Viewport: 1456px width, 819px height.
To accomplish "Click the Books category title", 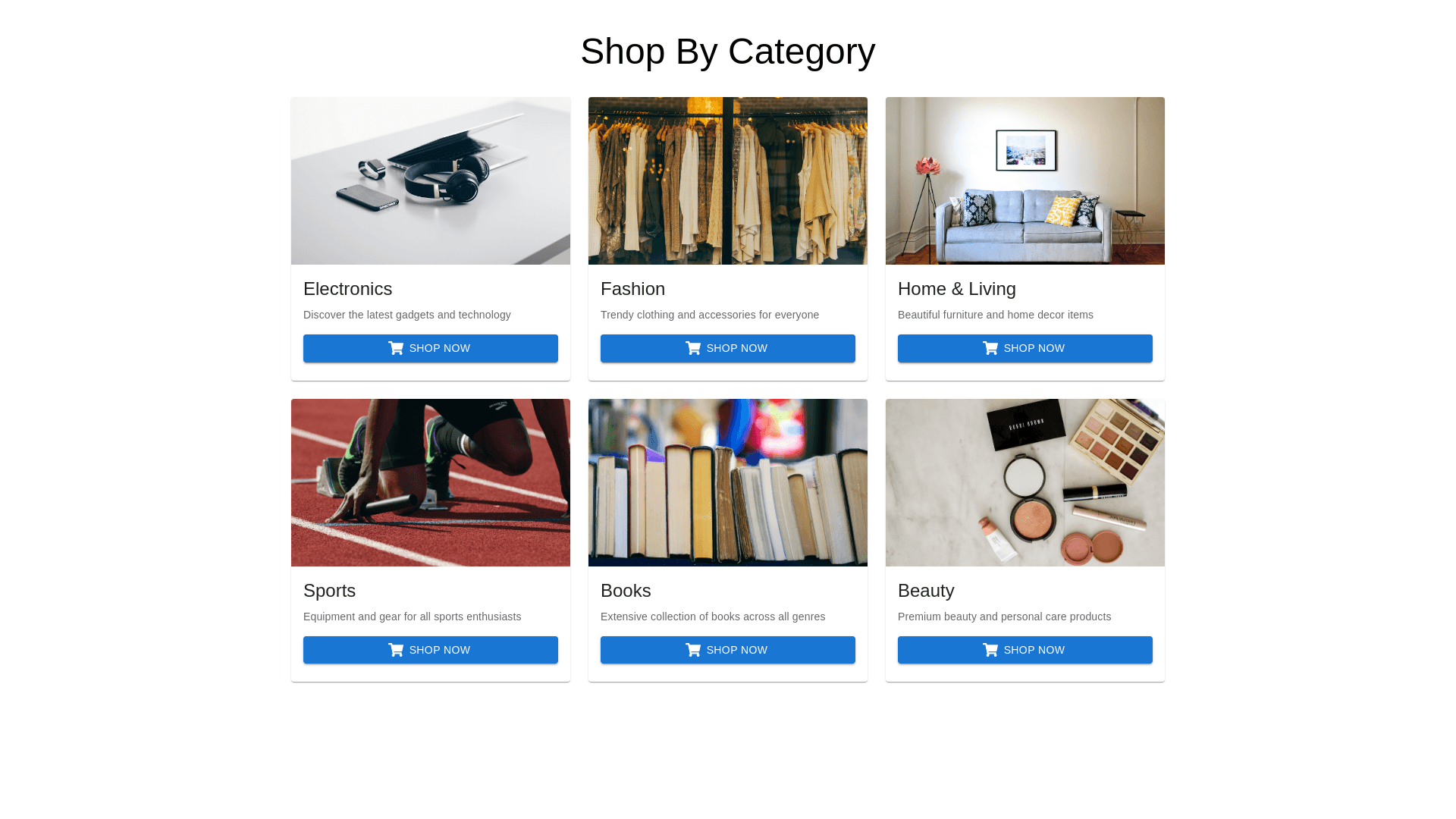I will click(x=626, y=591).
